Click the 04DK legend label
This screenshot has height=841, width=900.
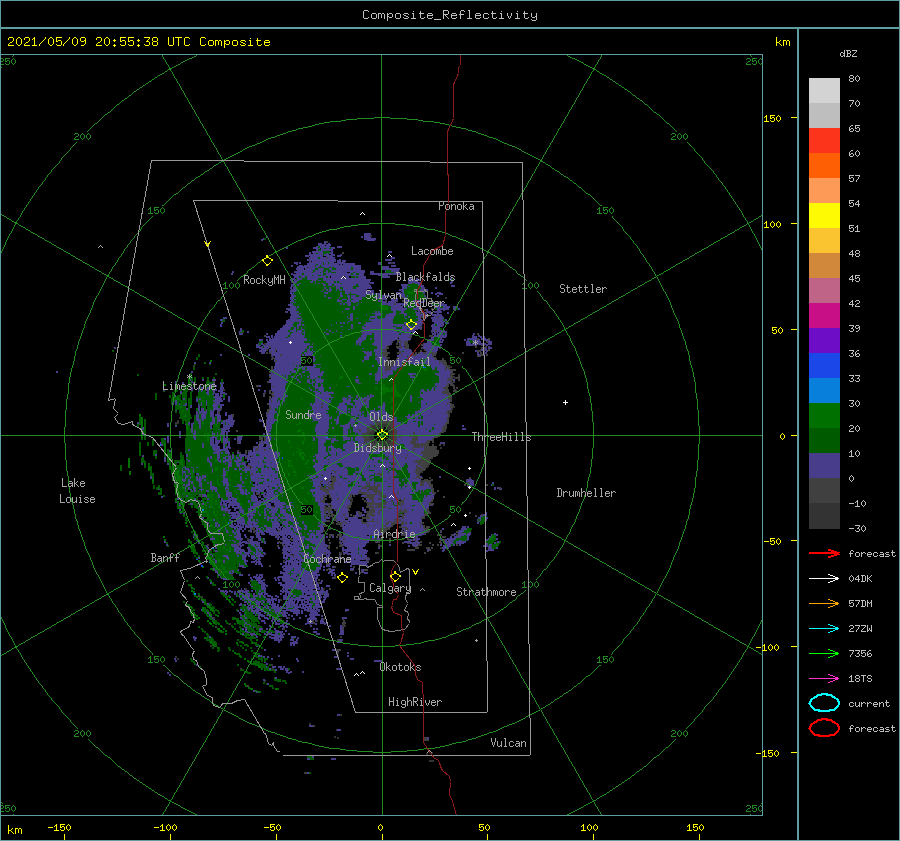[x=860, y=579]
